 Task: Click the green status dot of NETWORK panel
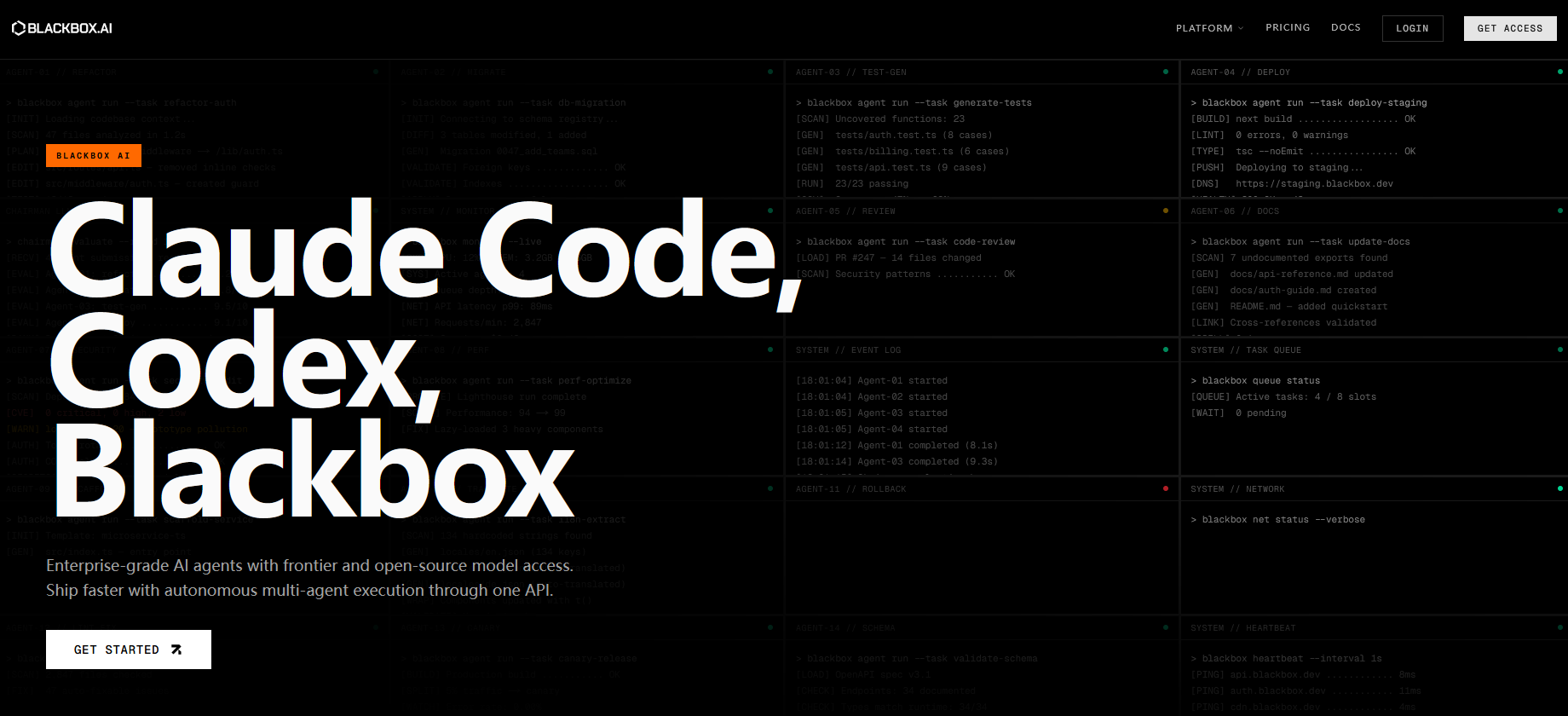1560,488
